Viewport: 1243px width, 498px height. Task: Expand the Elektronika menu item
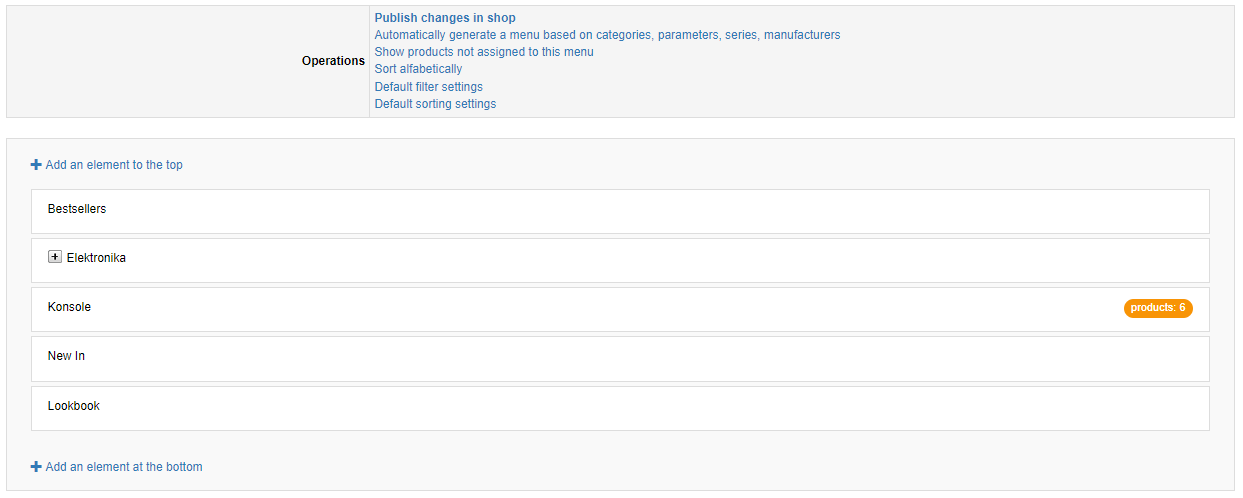pos(55,257)
